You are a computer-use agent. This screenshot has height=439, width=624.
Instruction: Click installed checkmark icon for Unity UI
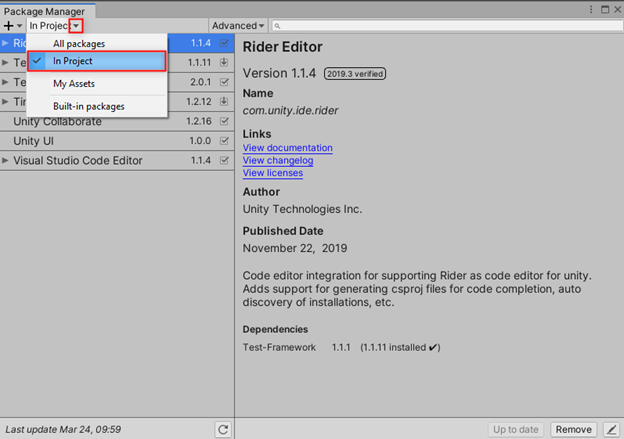point(224,141)
